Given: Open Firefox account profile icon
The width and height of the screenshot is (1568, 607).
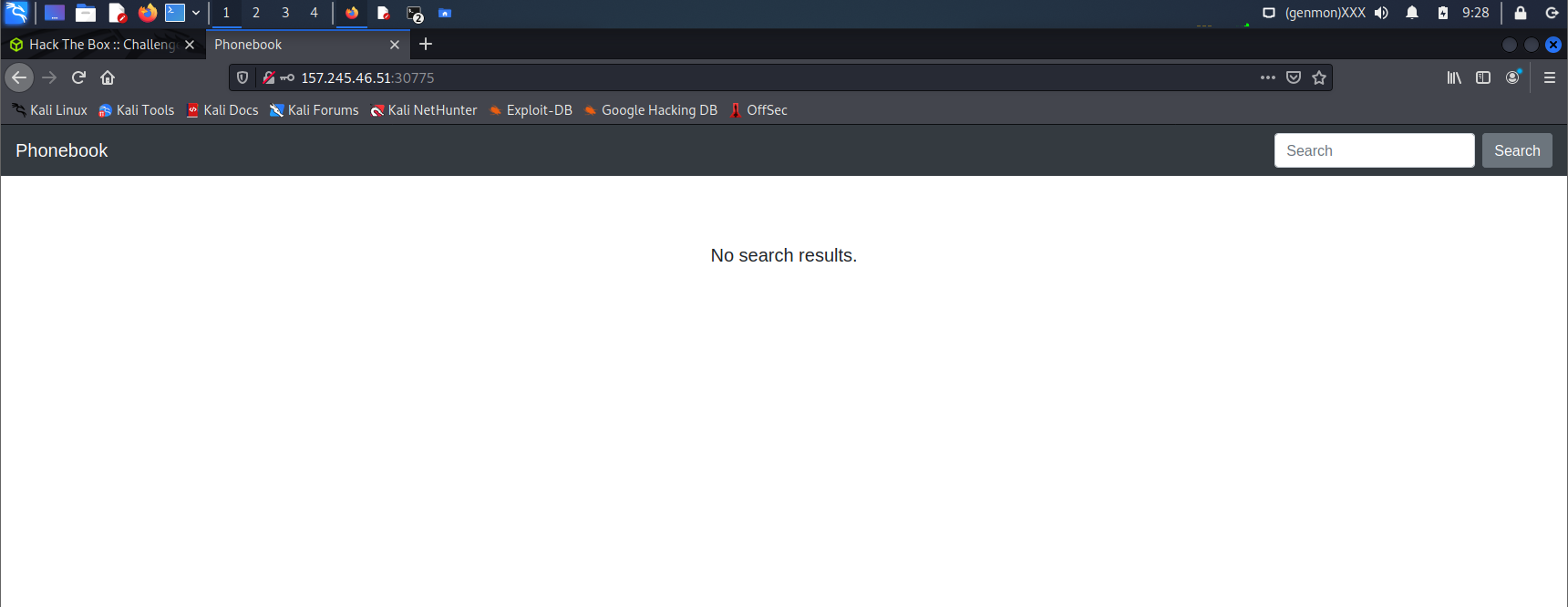Looking at the screenshot, I should click(1513, 77).
